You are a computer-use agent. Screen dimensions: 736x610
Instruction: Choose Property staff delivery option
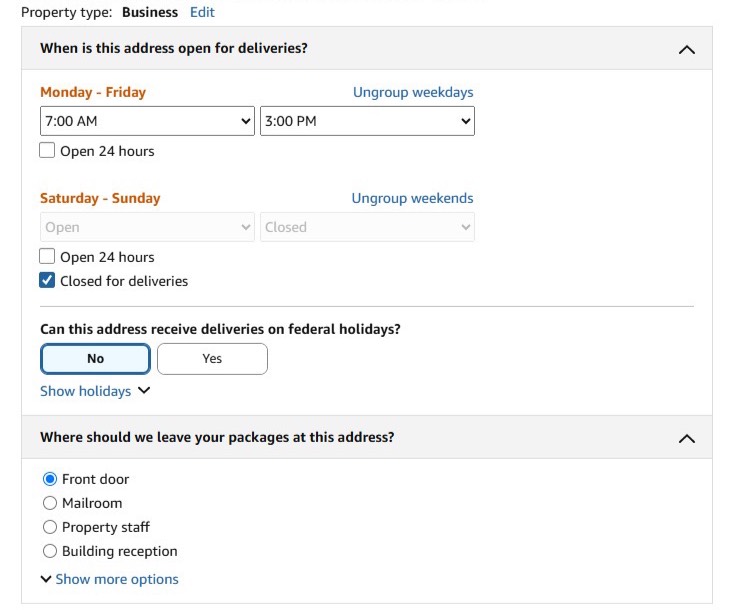pos(50,527)
